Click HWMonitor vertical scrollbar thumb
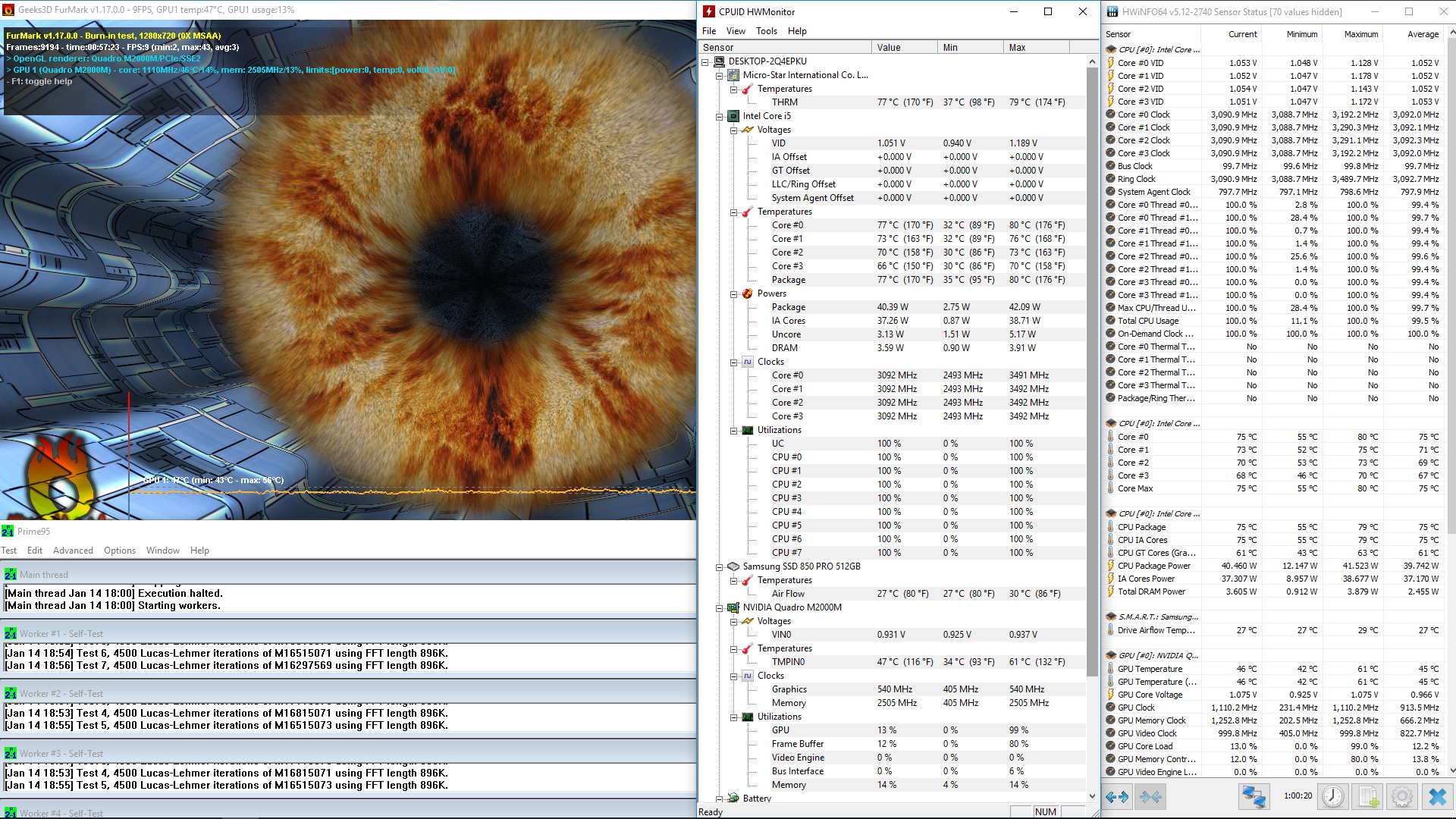Image resolution: width=1456 pixels, height=819 pixels. 1092,372
